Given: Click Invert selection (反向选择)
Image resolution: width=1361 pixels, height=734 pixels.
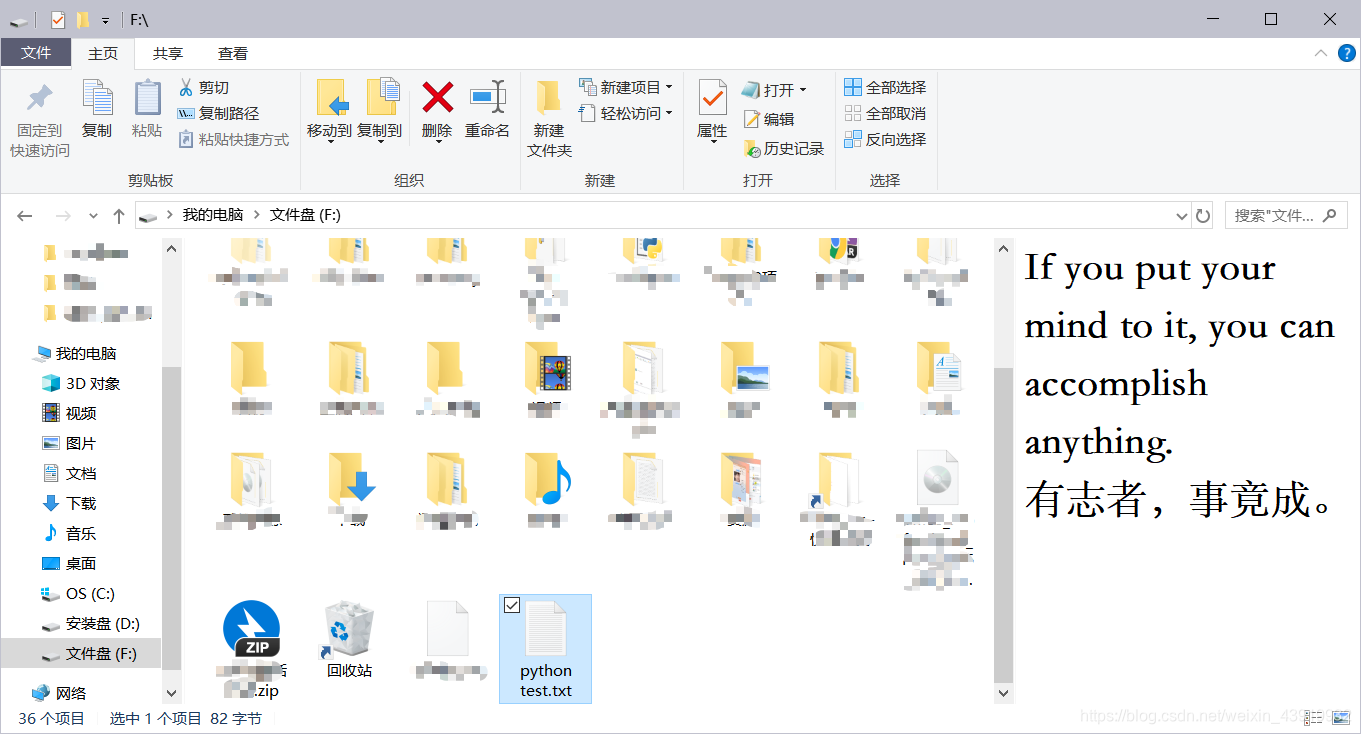Looking at the screenshot, I should pyautogui.click(x=885, y=140).
